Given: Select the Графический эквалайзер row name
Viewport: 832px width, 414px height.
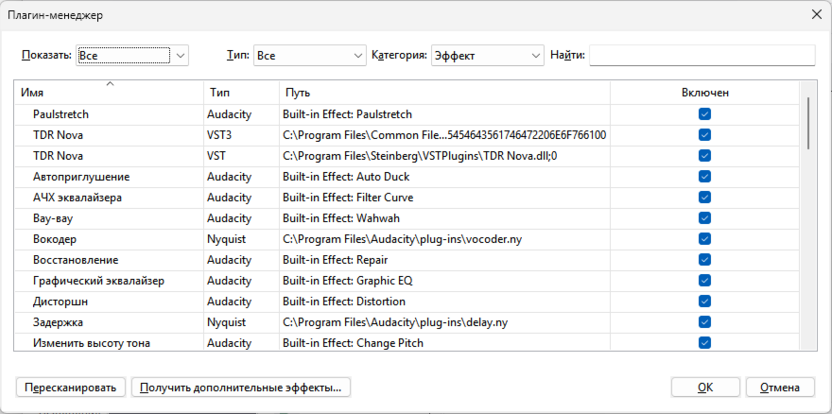Looking at the screenshot, I should [99, 280].
